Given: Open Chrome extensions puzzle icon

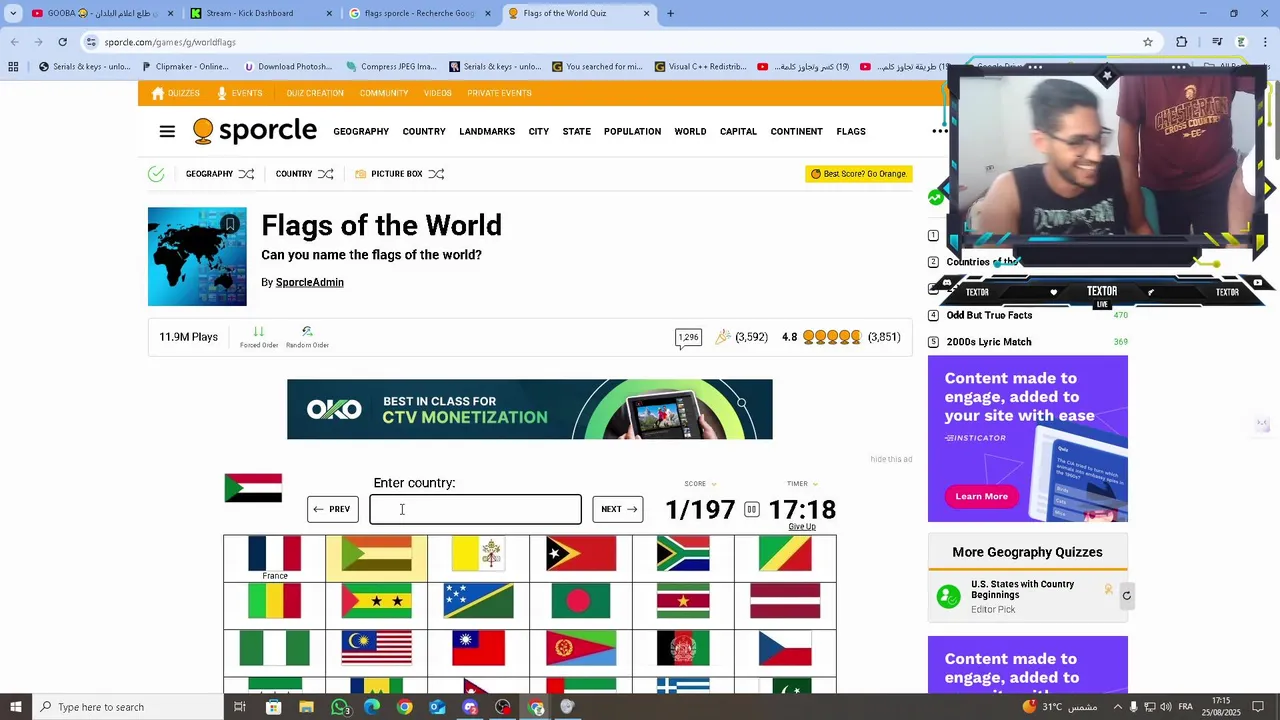Looking at the screenshot, I should [x=1182, y=42].
